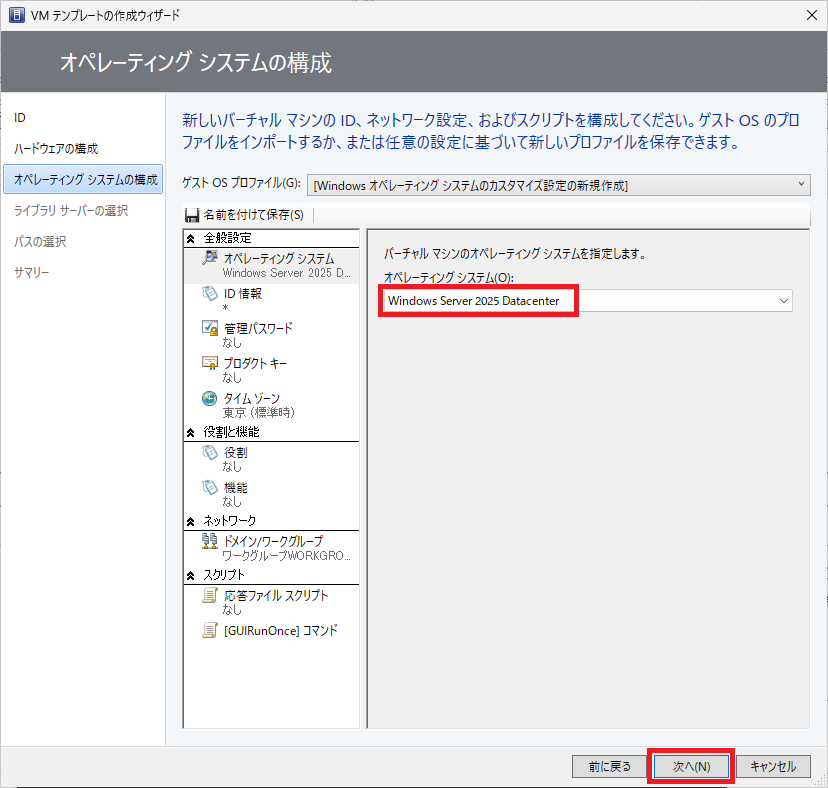Viewport: 828px width, 788px height.
Task: Select the 役割 tag icon
Action: 210,453
